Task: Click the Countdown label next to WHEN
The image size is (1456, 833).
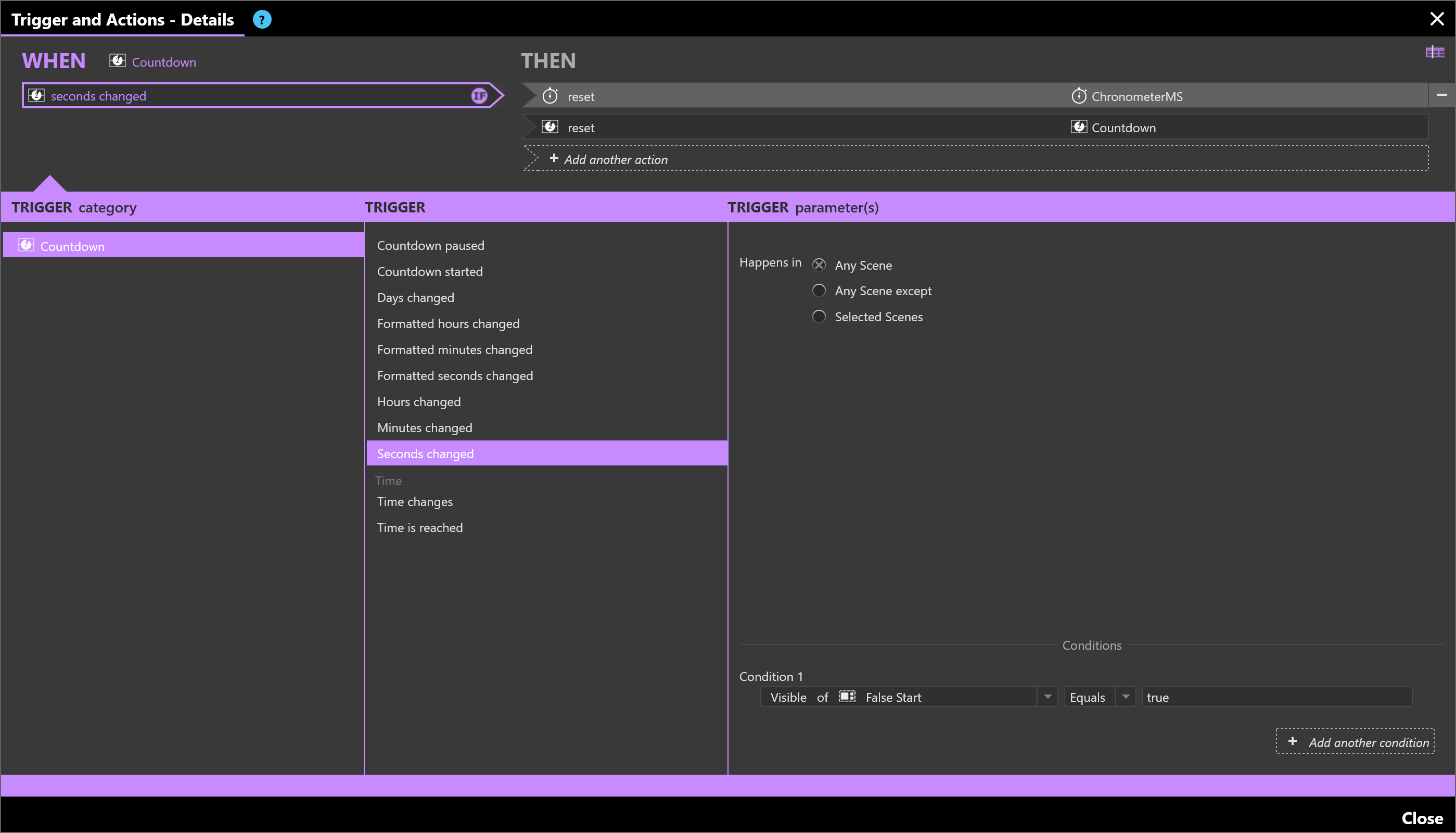Action: click(x=164, y=62)
